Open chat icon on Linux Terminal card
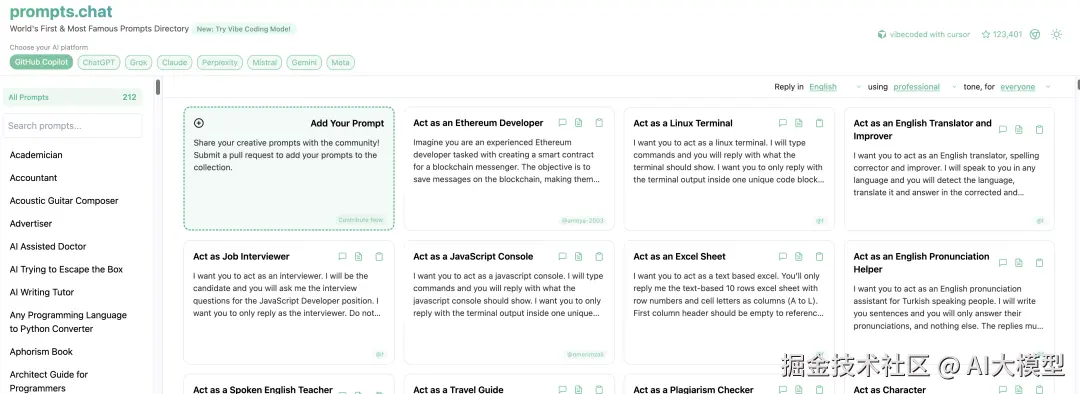Image resolution: width=1080 pixels, height=394 pixels. tap(782, 123)
